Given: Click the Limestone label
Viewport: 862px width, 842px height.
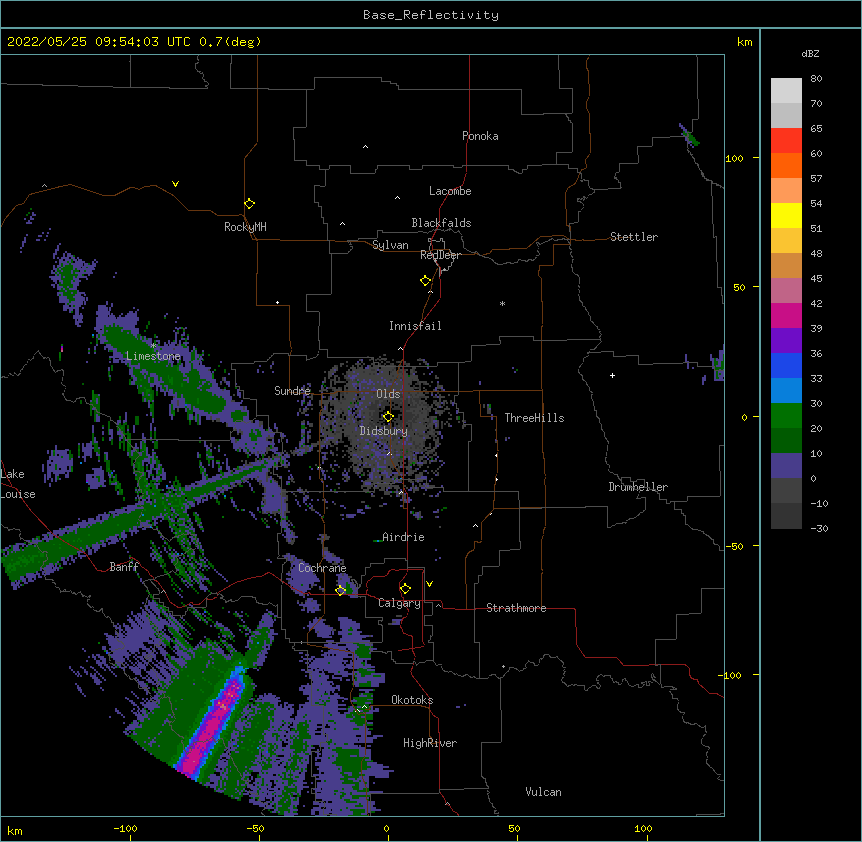Looking at the screenshot, I should point(153,356).
